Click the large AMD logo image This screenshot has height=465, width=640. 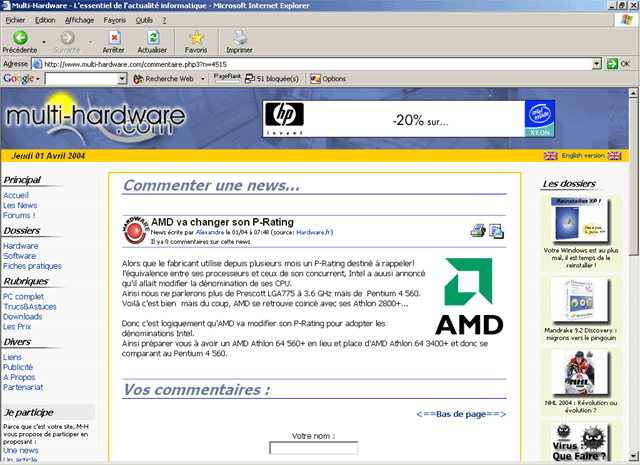(x=469, y=296)
